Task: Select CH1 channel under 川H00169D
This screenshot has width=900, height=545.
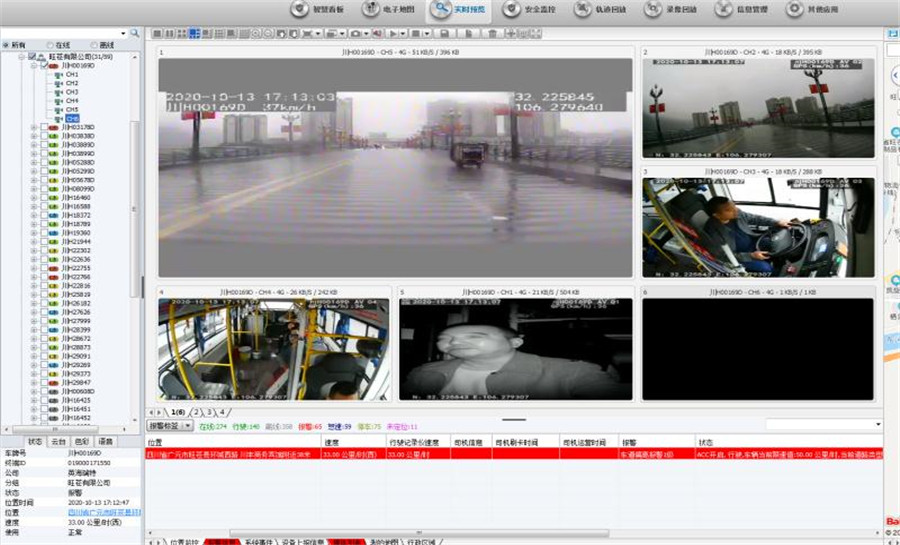Action: tap(72, 75)
